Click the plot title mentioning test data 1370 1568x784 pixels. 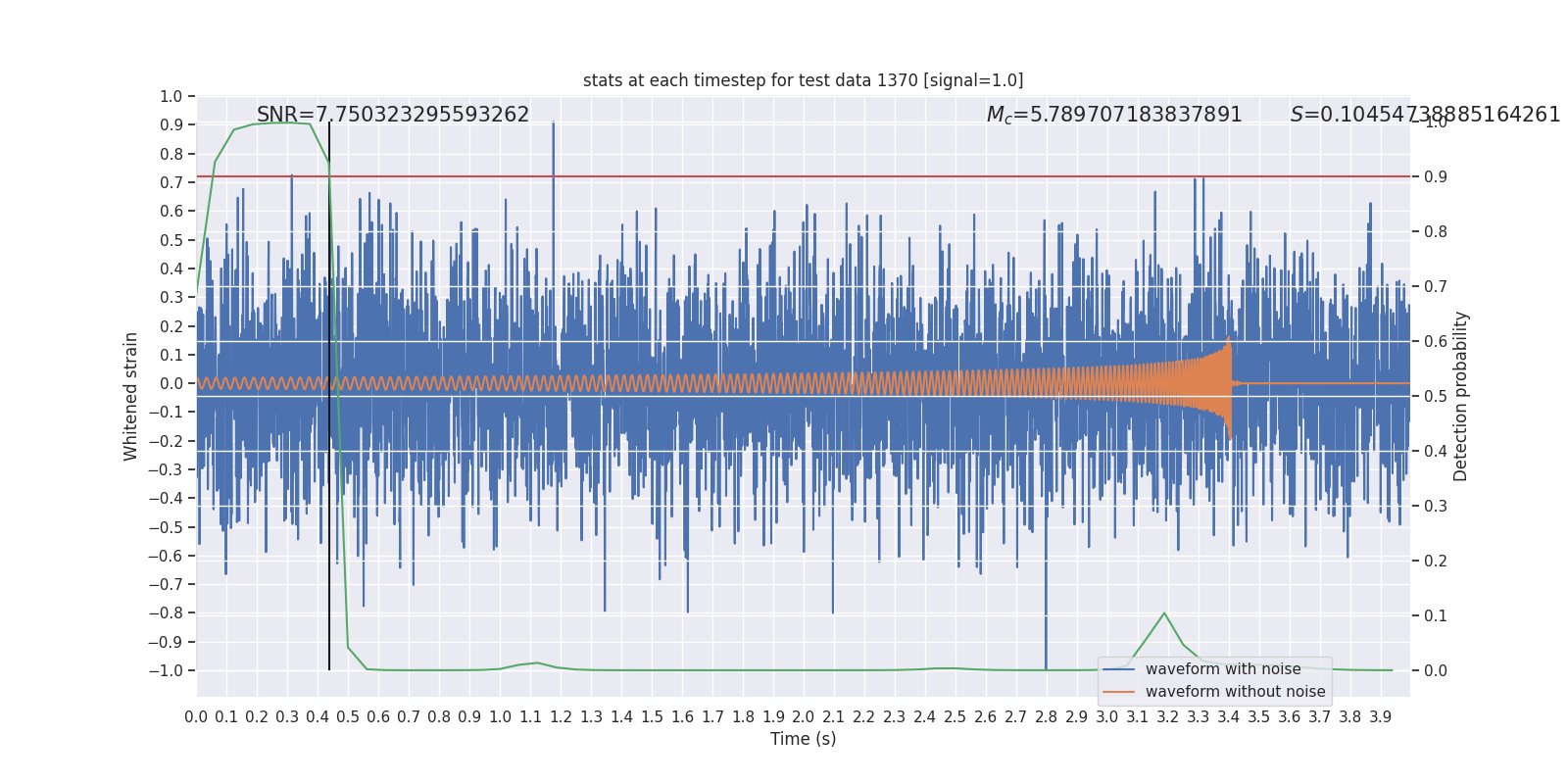(803, 80)
